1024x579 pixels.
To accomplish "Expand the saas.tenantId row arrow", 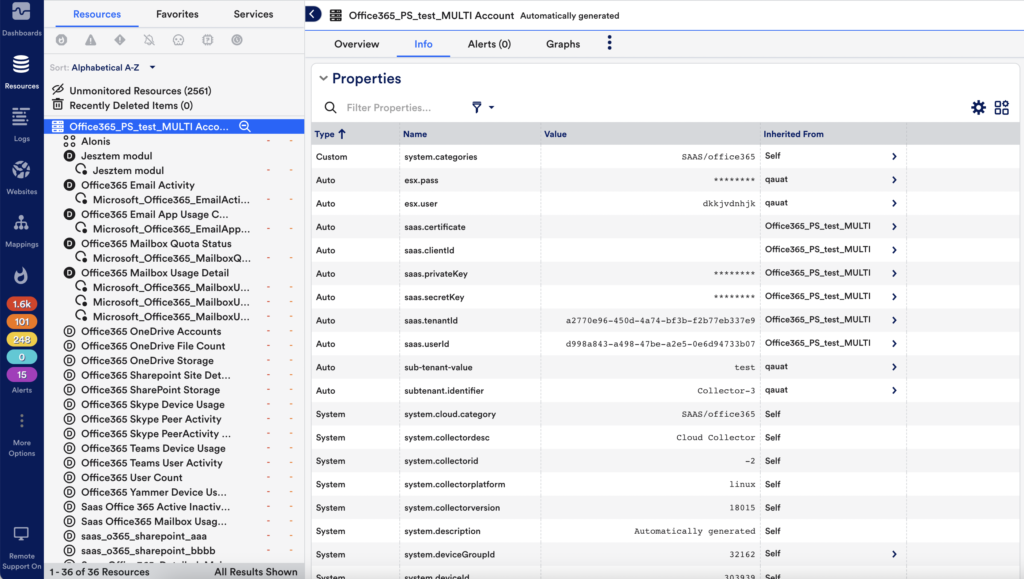I will (x=895, y=321).
